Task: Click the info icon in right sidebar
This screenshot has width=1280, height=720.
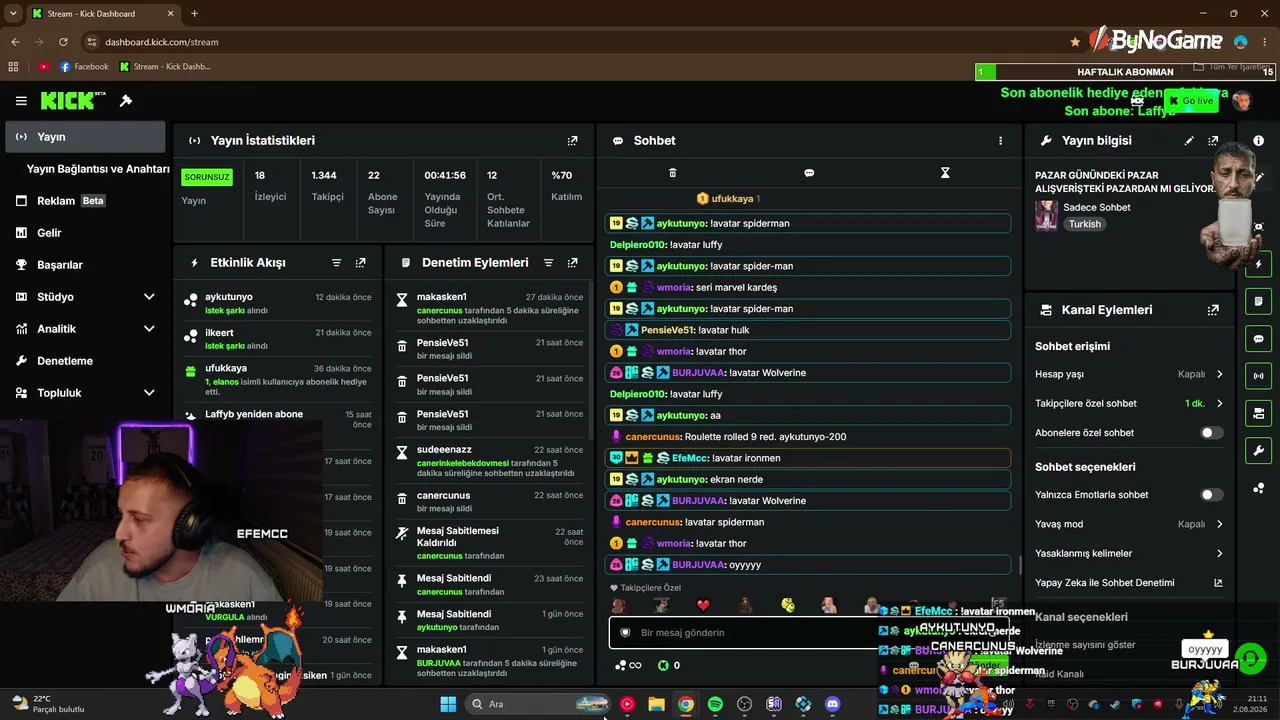Action: point(1258,141)
